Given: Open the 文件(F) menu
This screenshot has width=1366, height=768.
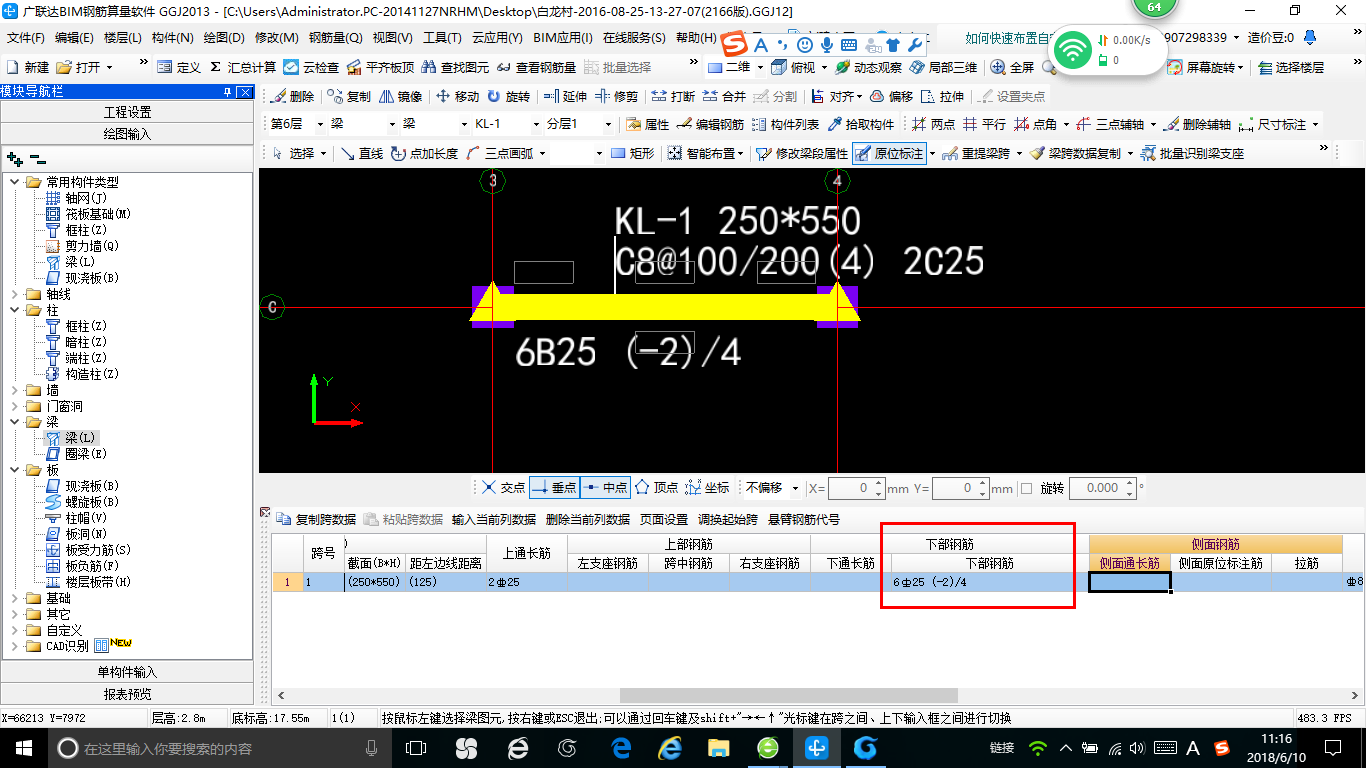Looking at the screenshot, I should tap(26, 38).
